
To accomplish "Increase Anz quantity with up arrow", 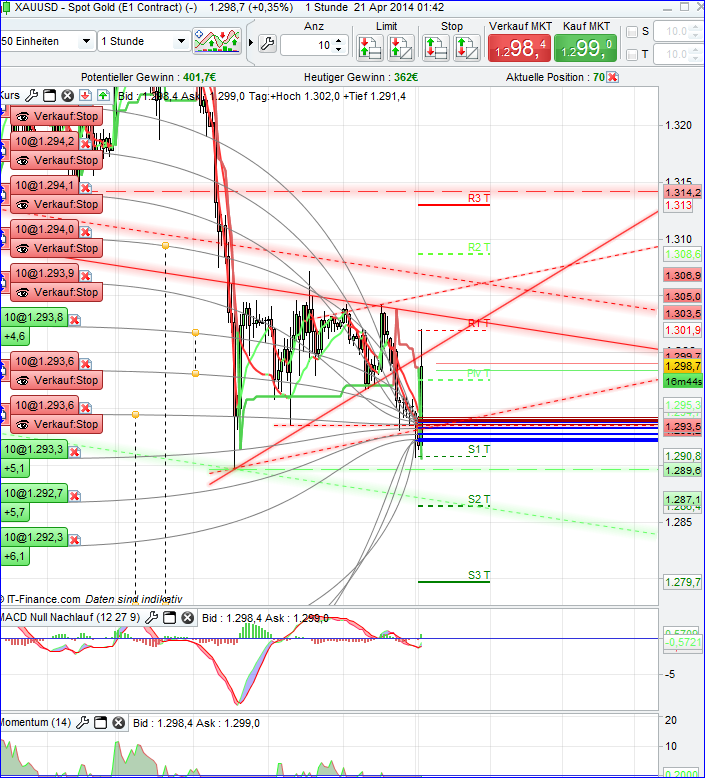I will coord(338,41).
